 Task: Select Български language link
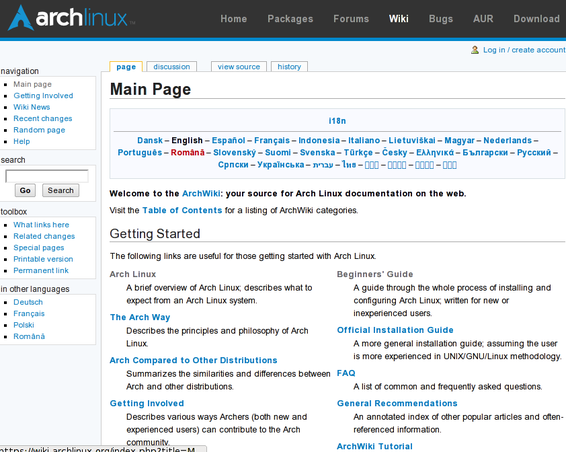485,153
